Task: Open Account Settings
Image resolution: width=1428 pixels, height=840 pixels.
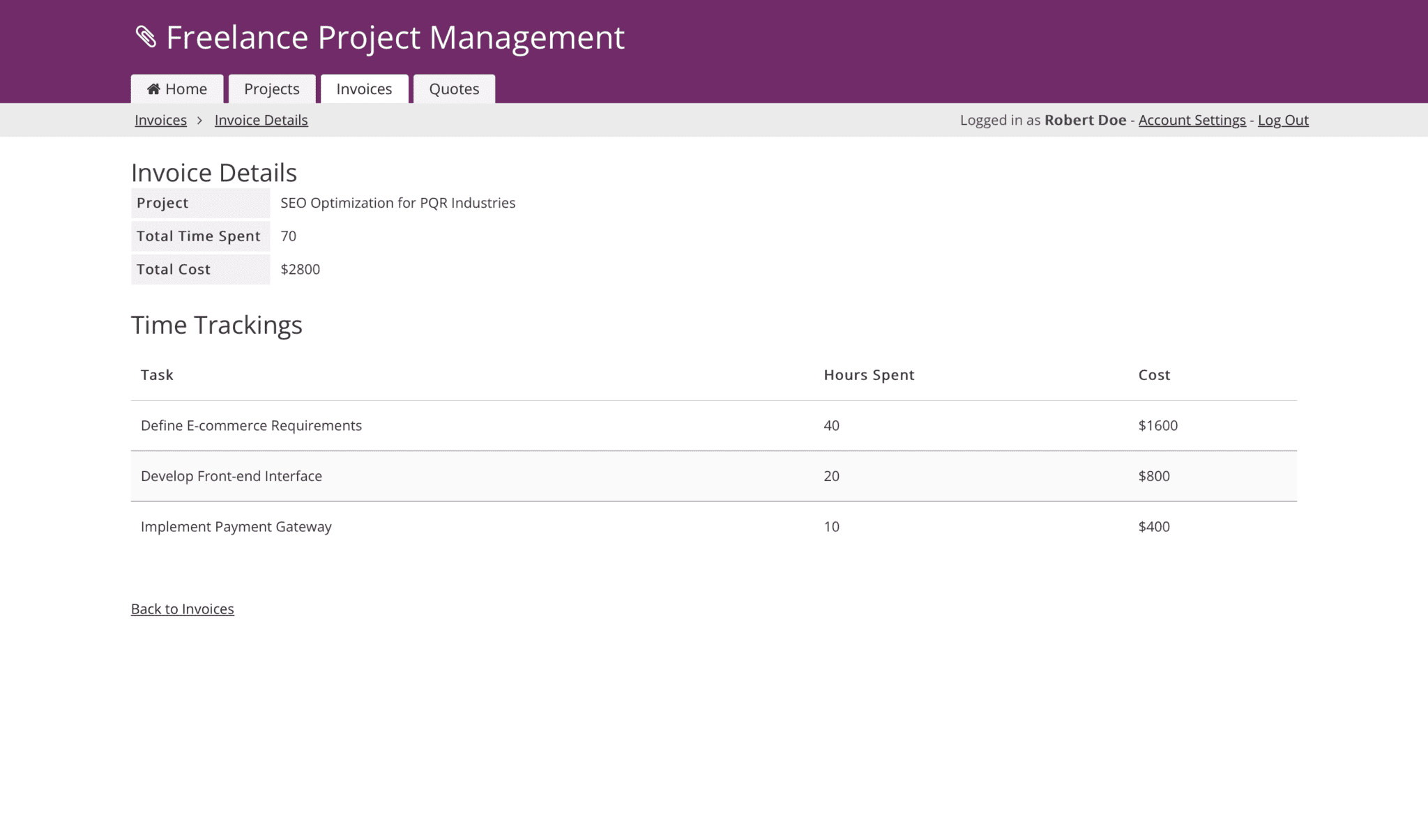Action: [1192, 120]
